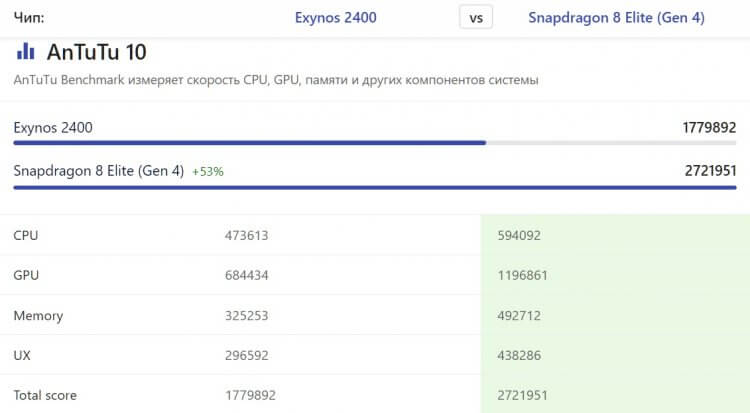Viewport: 750px width, 413px height.
Task: Click the Exynos CPU score 473613
Action: tap(246, 235)
